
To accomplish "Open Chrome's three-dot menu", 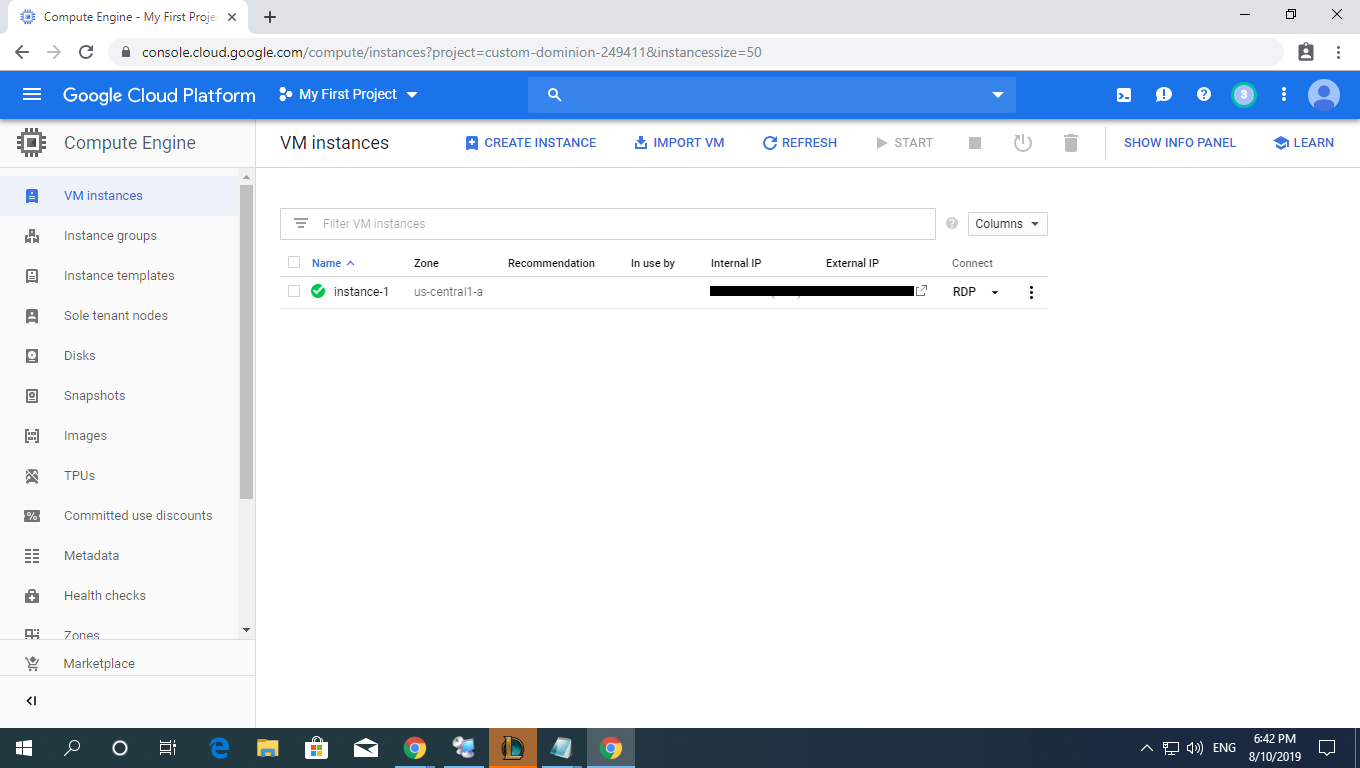I will click(x=1338, y=52).
